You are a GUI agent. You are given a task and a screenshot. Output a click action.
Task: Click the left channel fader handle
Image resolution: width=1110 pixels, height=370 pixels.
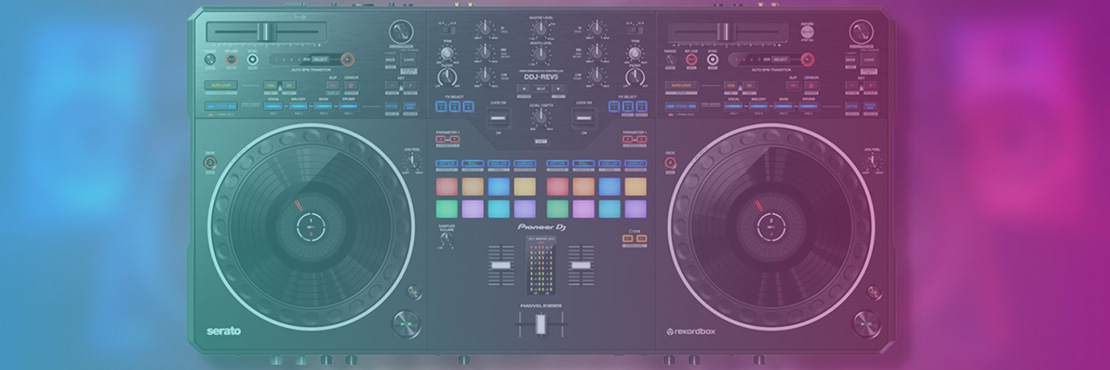501,264
